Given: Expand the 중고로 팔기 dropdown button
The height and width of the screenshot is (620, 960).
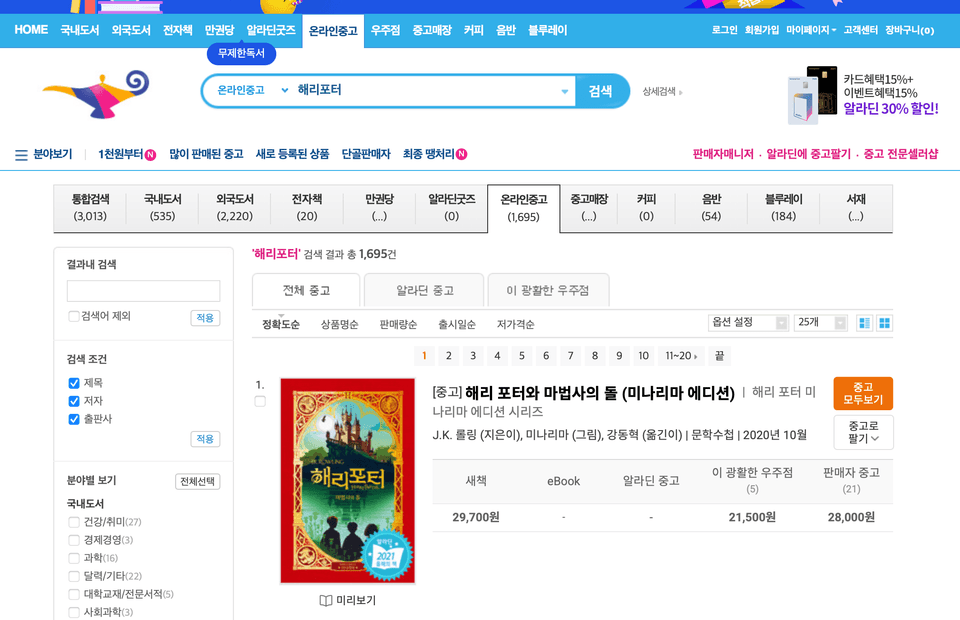Looking at the screenshot, I should coord(863,432).
